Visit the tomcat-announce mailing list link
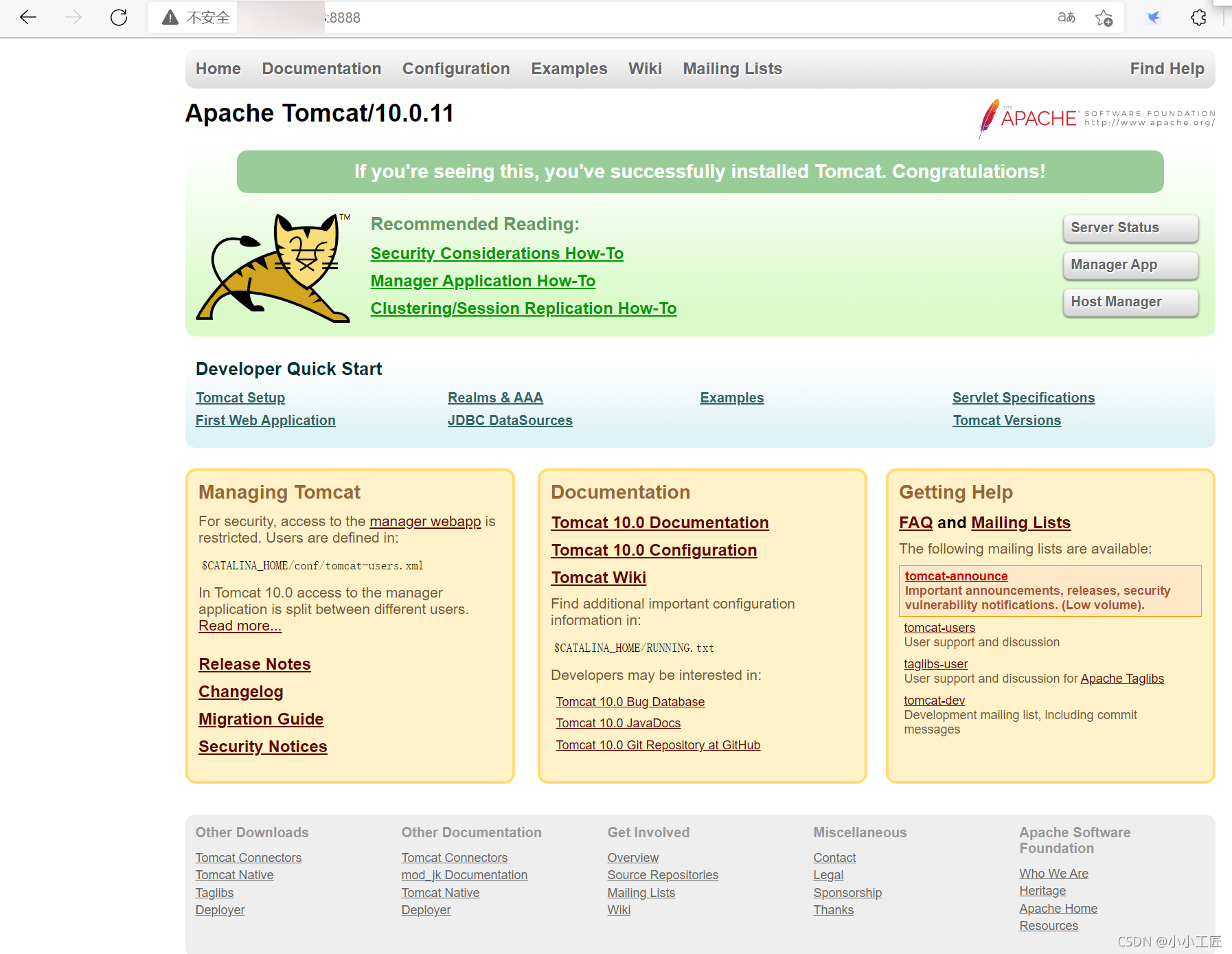Screen dimensions: 1232x954 tap(956, 576)
